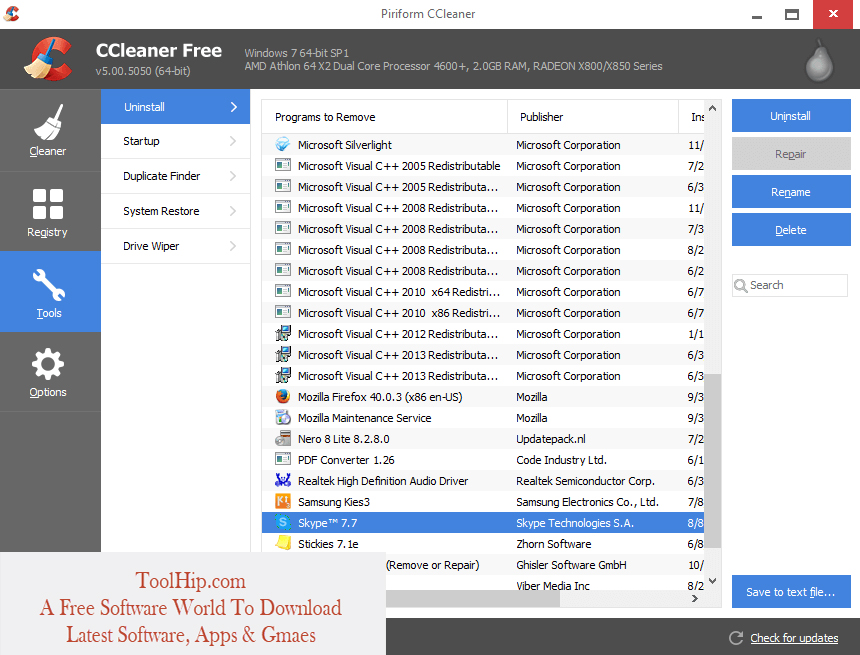Image resolution: width=860 pixels, height=655 pixels.
Task: Select the Tools wrench icon
Action: coord(49,285)
